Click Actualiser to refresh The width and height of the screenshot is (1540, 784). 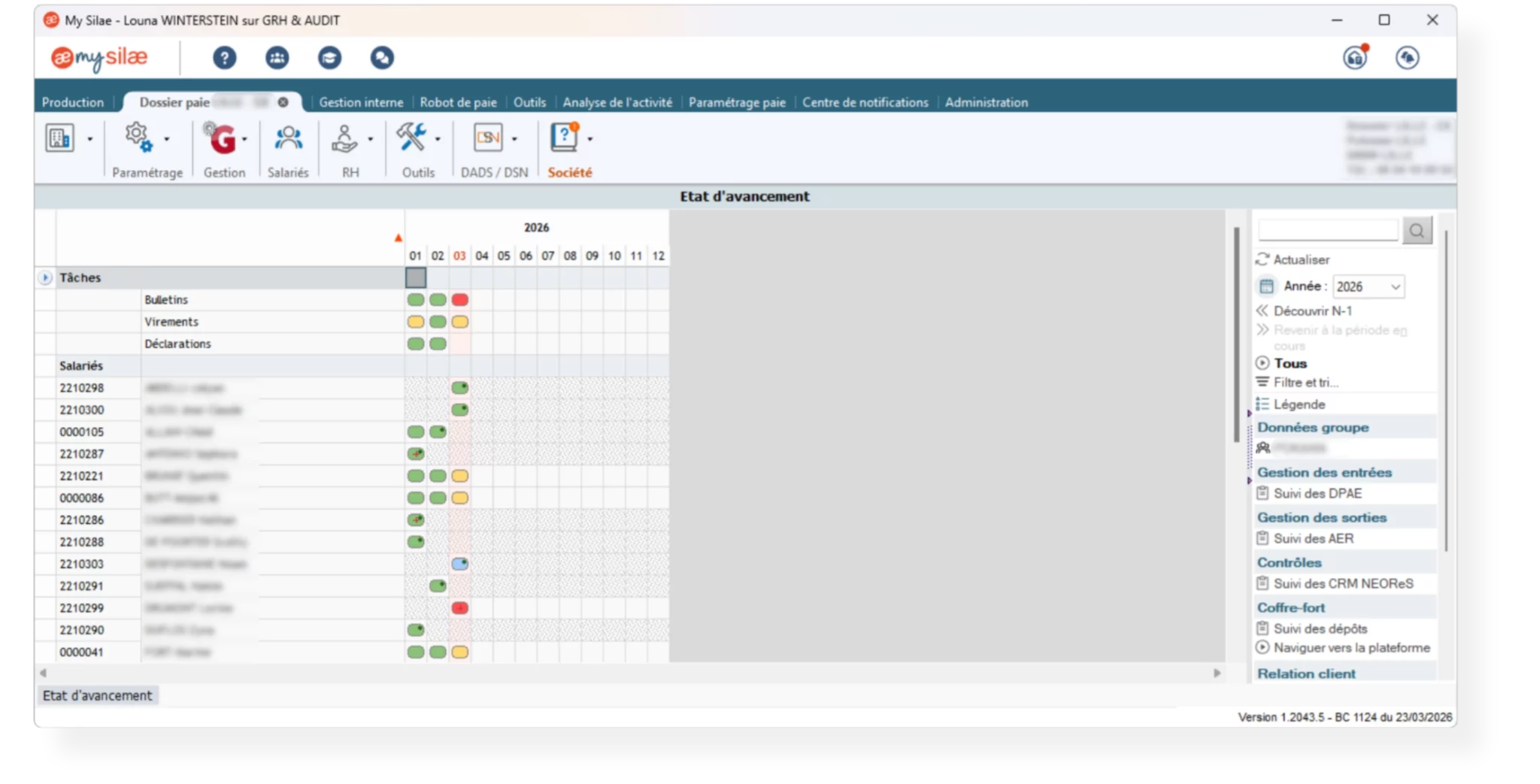1301,259
